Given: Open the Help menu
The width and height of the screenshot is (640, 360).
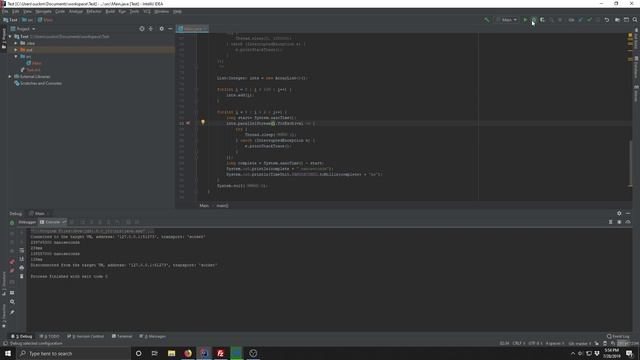Looking at the screenshot, I should 177,11.
